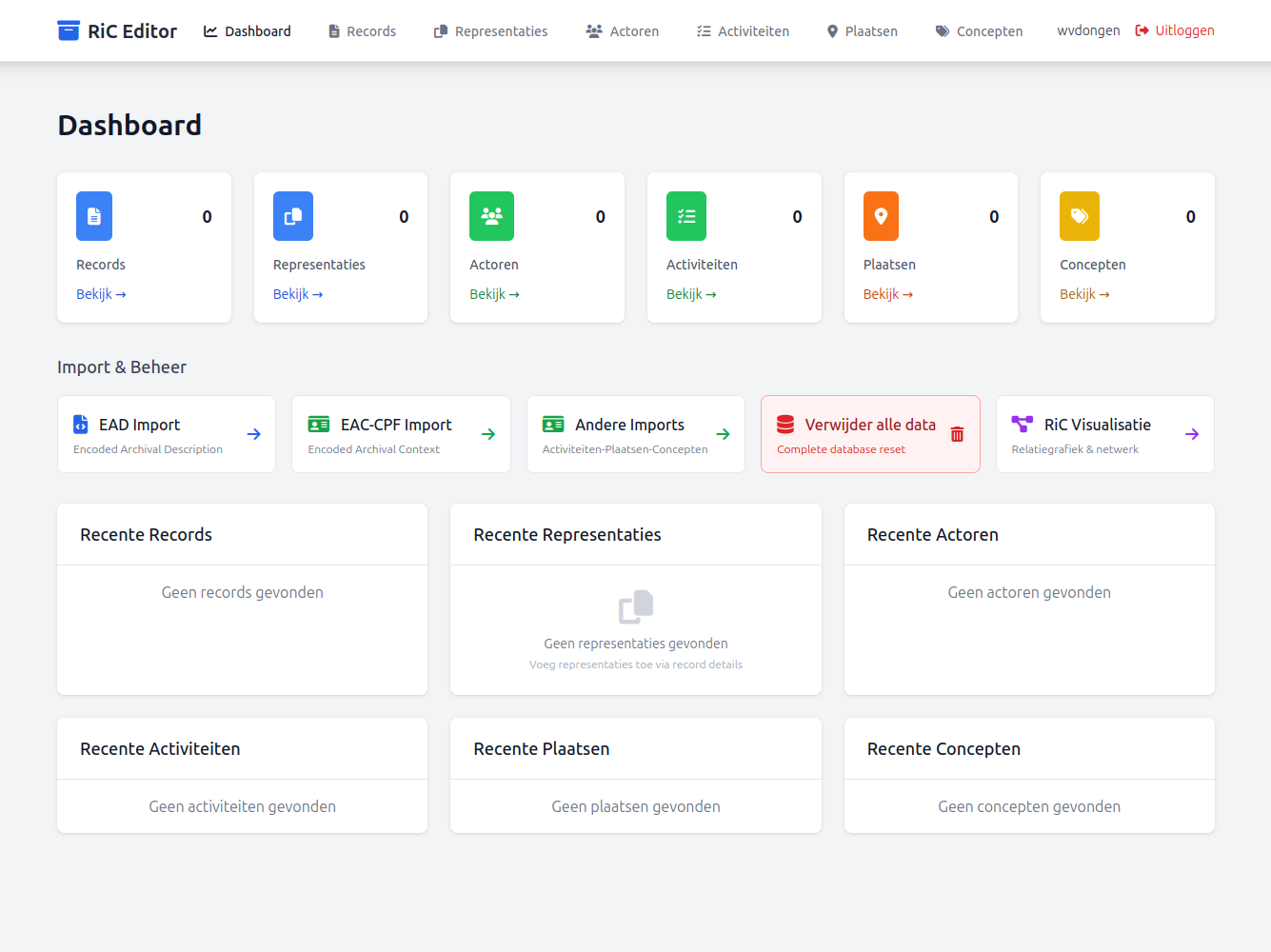The width and height of the screenshot is (1271, 952).
Task: Open the EAC-CPF Import card title
Action: (396, 425)
